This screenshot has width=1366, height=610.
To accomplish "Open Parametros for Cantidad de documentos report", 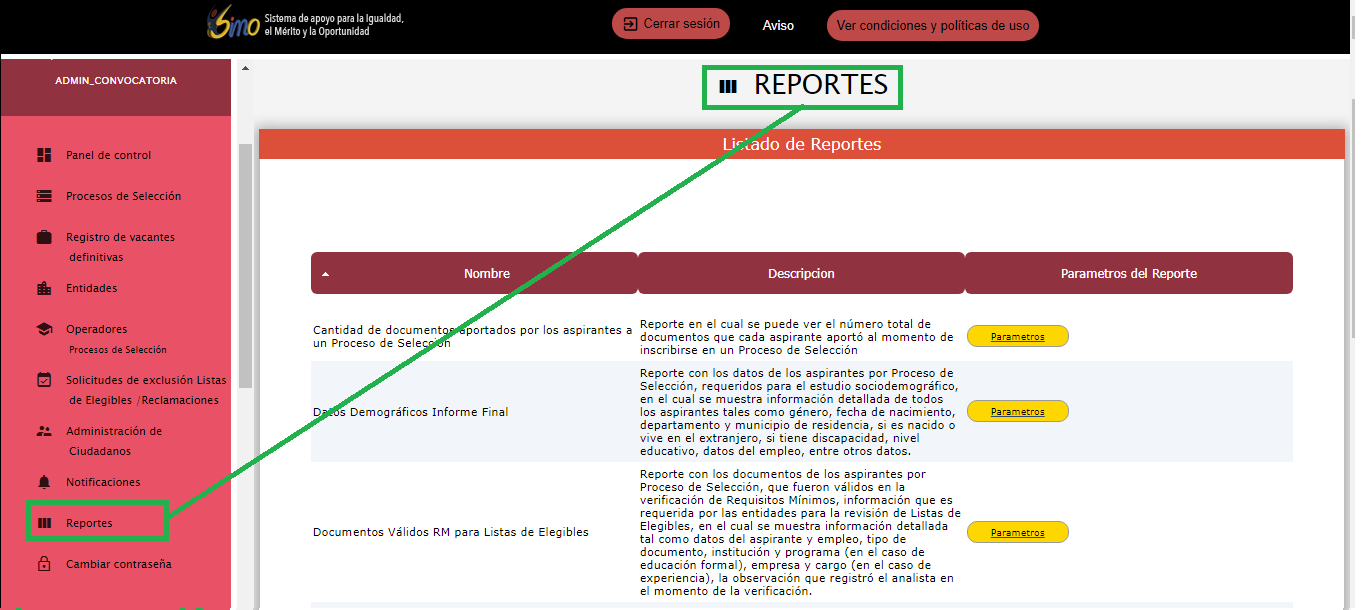I will (x=1017, y=337).
